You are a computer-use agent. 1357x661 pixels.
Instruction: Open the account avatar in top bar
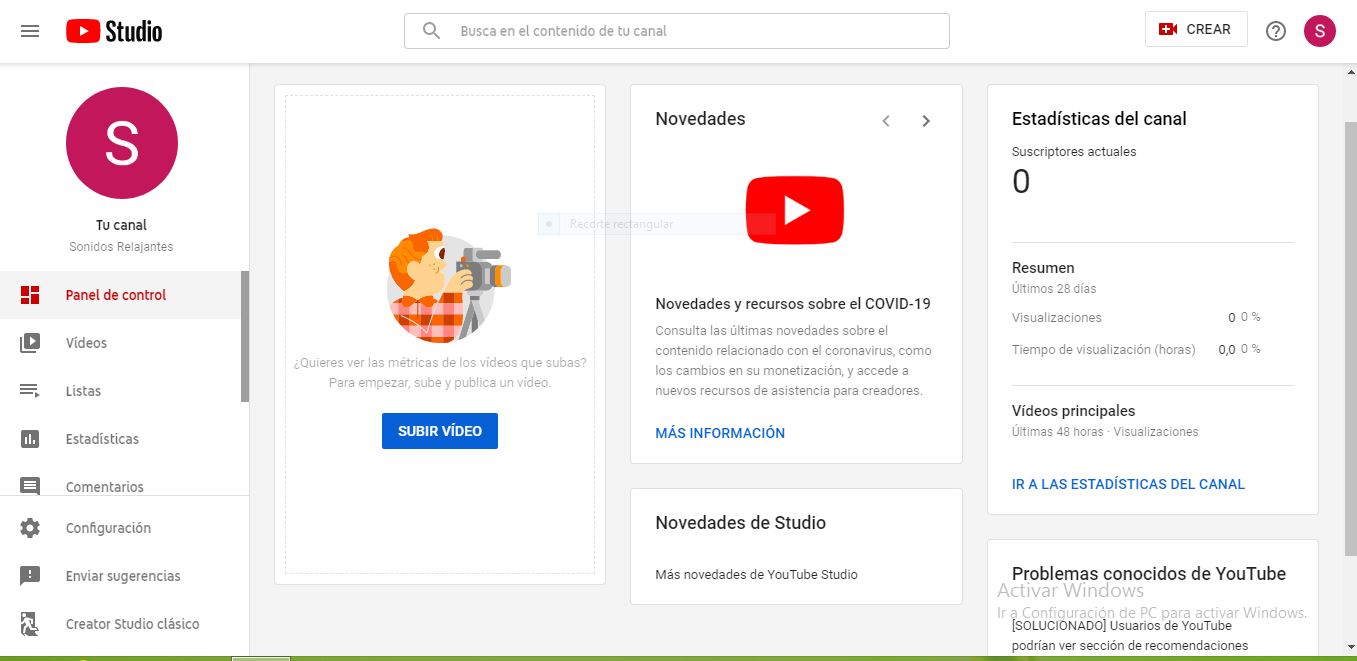click(1320, 31)
